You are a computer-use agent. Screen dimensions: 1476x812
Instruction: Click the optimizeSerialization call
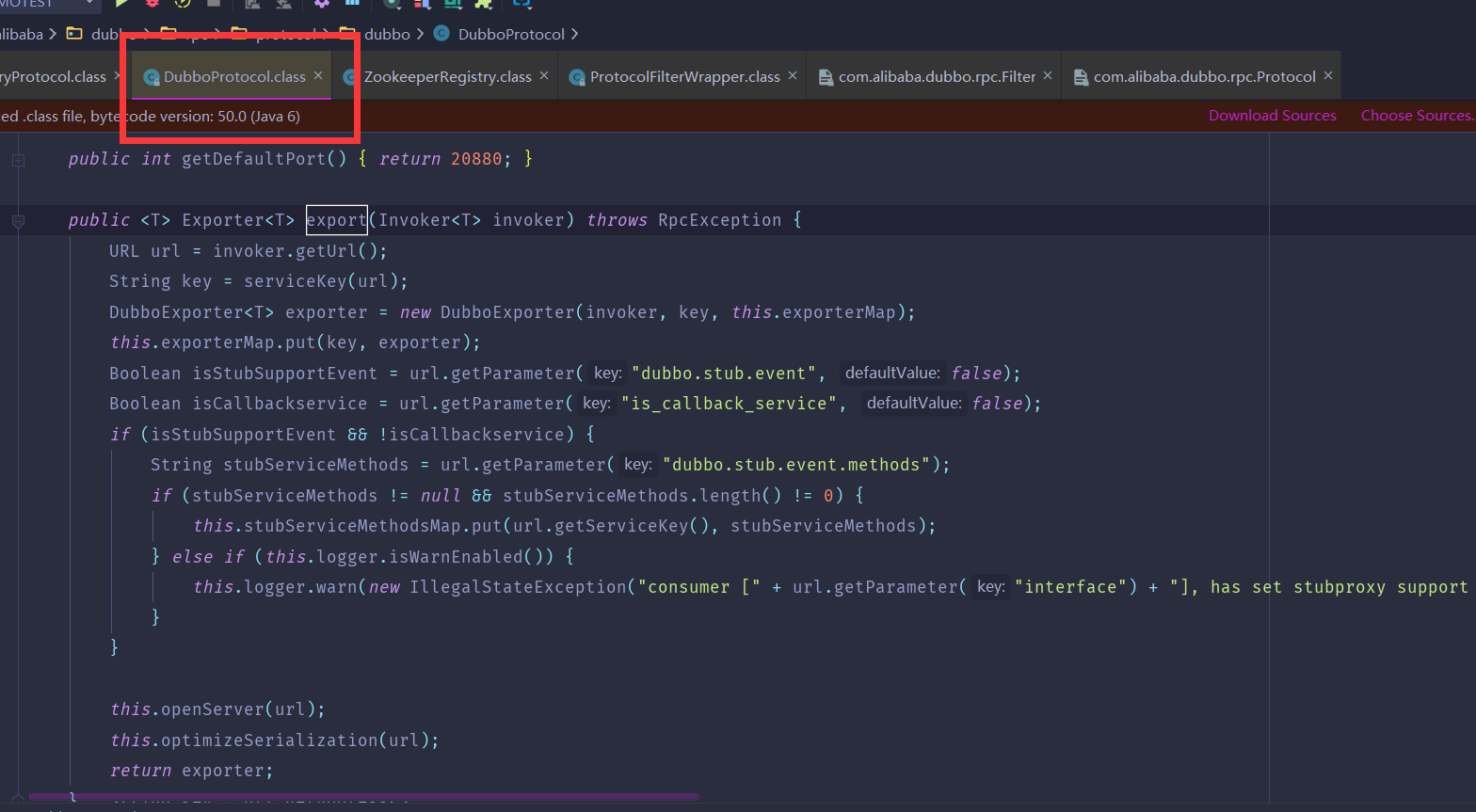(269, 740)
